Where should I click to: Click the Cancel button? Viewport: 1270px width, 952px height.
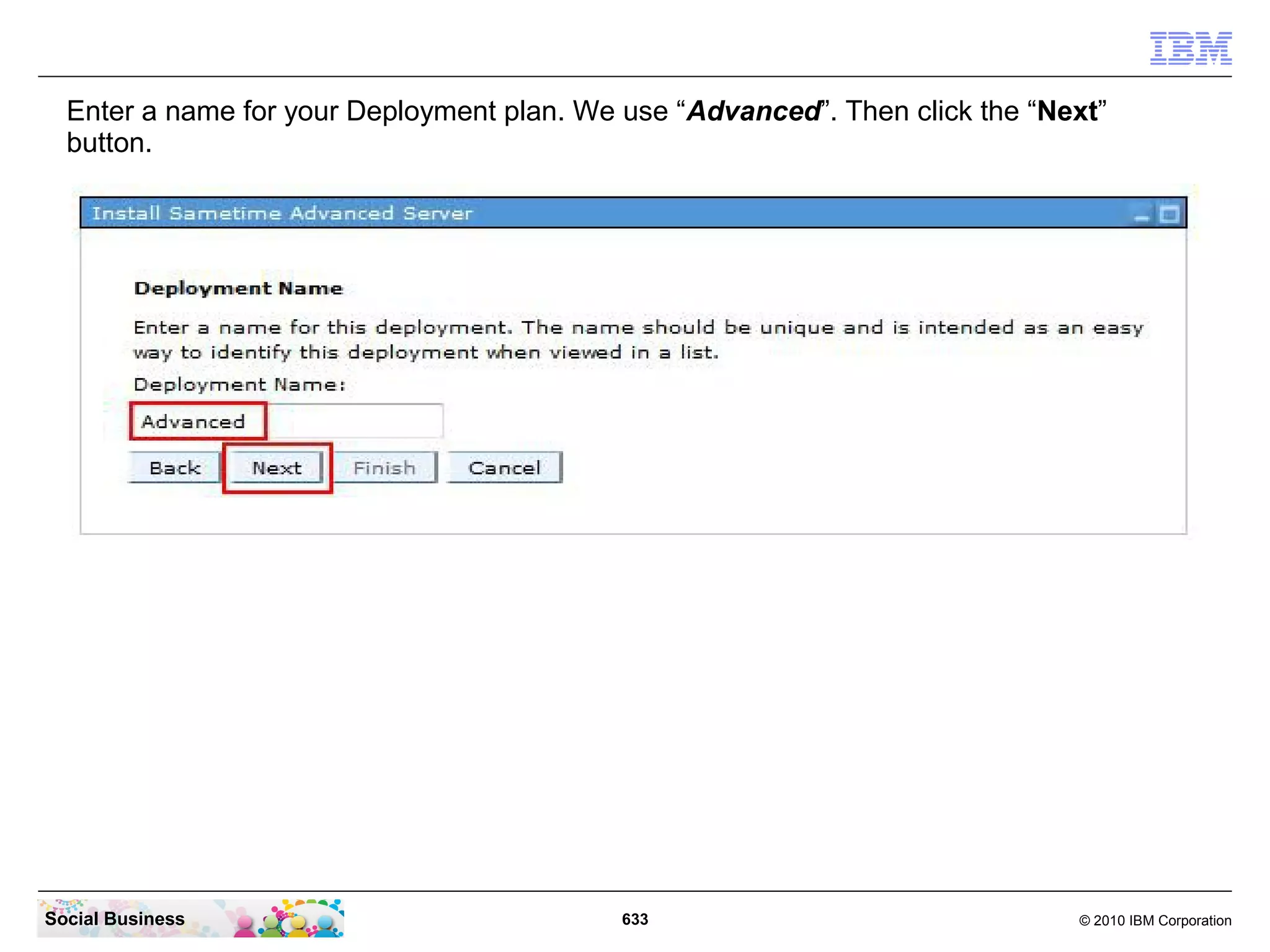[504, 467]
